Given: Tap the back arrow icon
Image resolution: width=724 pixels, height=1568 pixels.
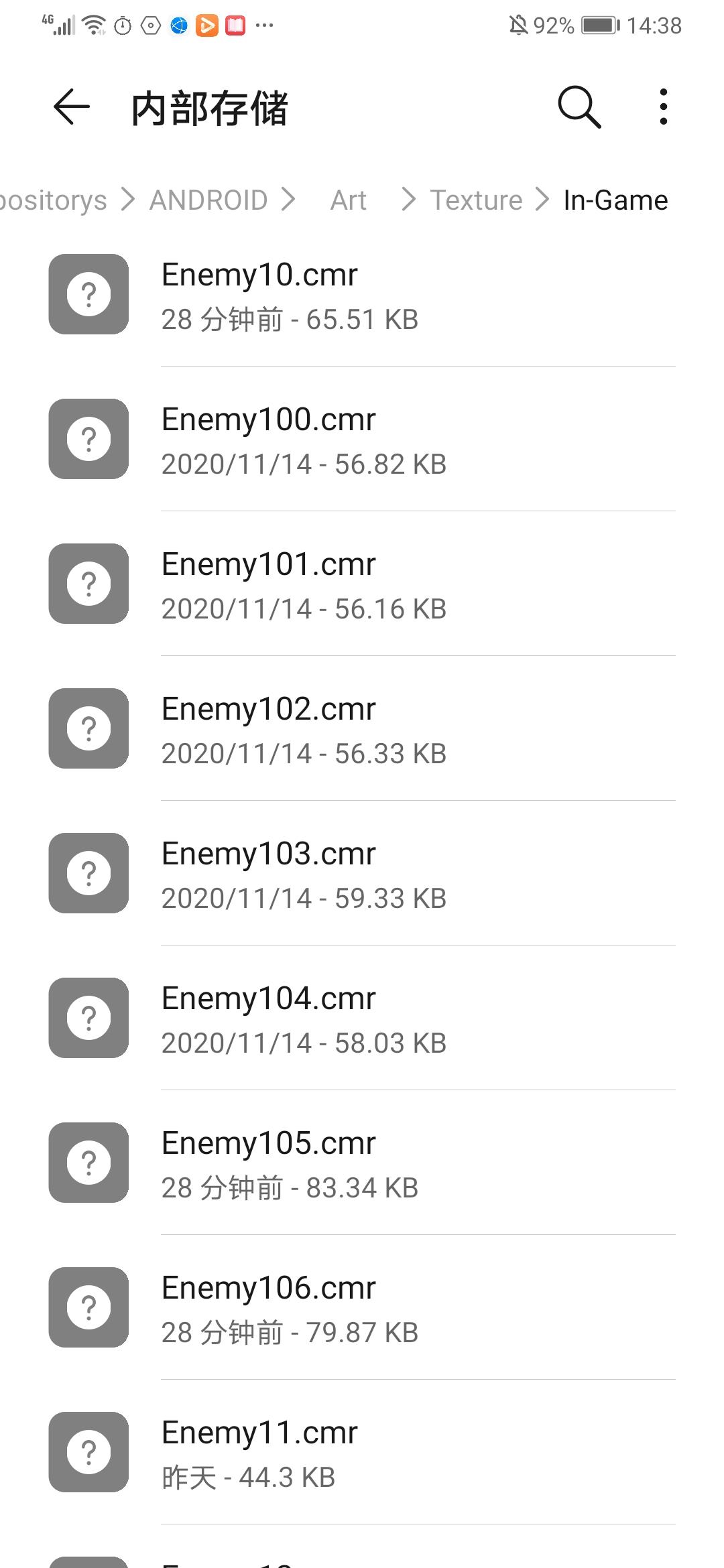Looking at the screenshot, I should point(71,107).
